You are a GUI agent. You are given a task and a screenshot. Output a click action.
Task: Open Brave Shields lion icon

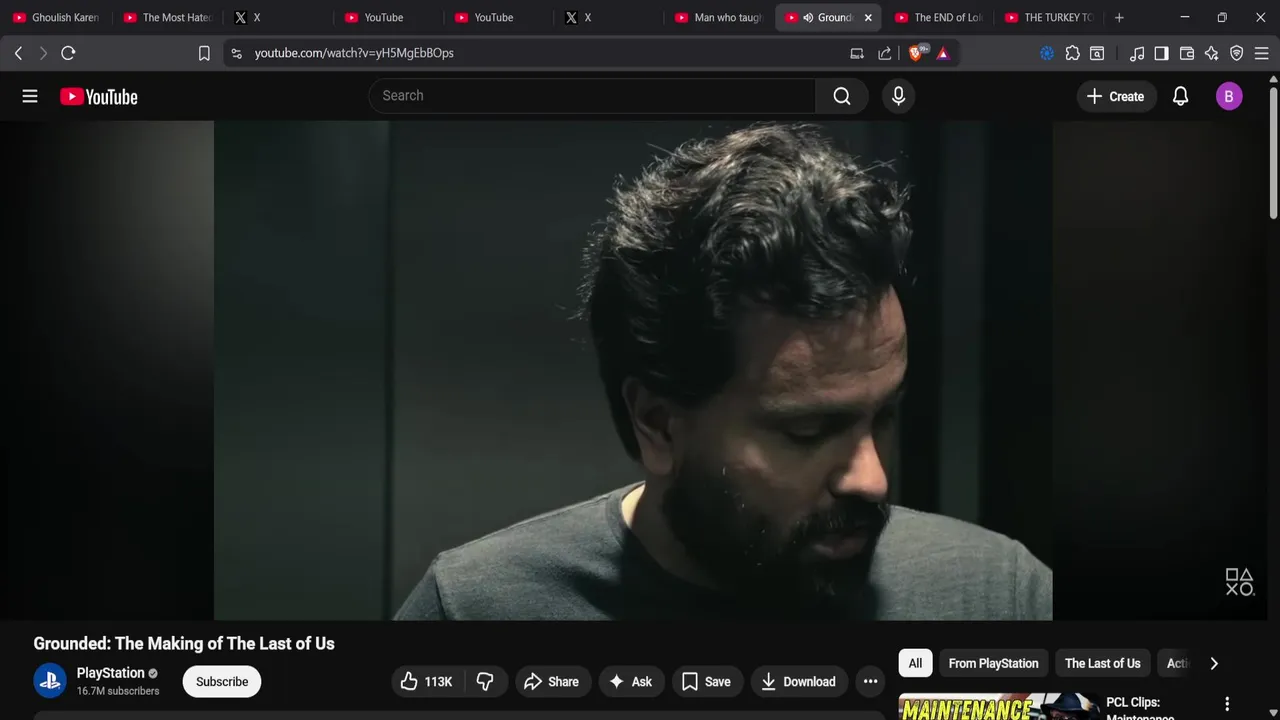pos(916,53)
